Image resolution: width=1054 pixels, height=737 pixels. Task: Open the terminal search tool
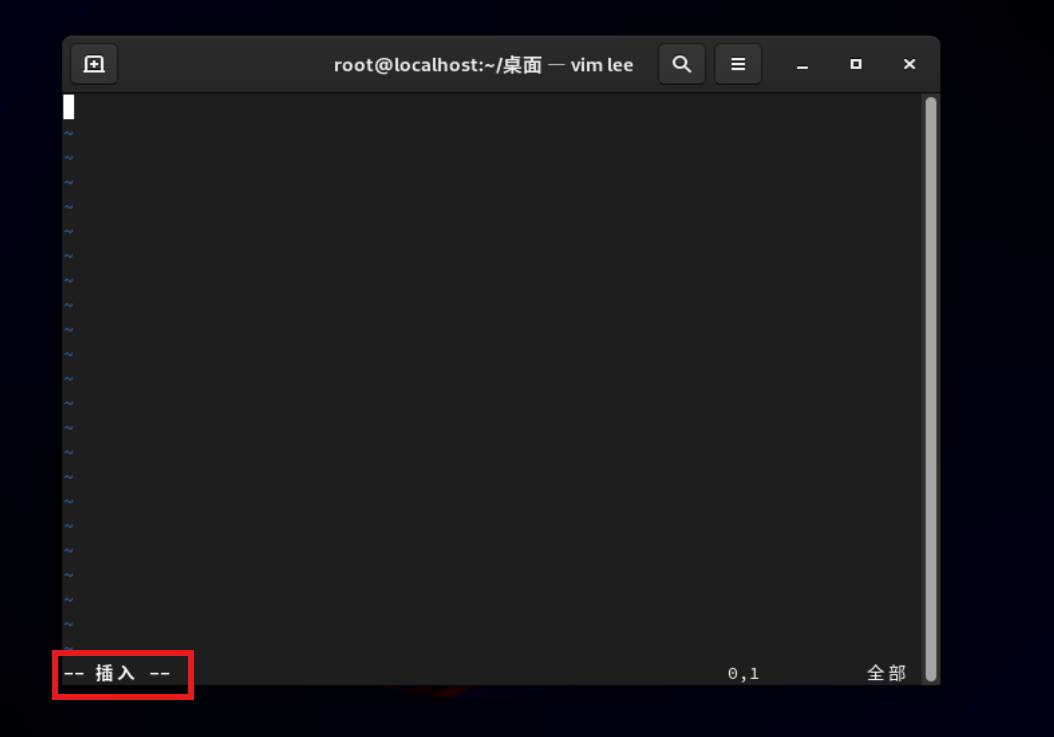pos(682,65)
